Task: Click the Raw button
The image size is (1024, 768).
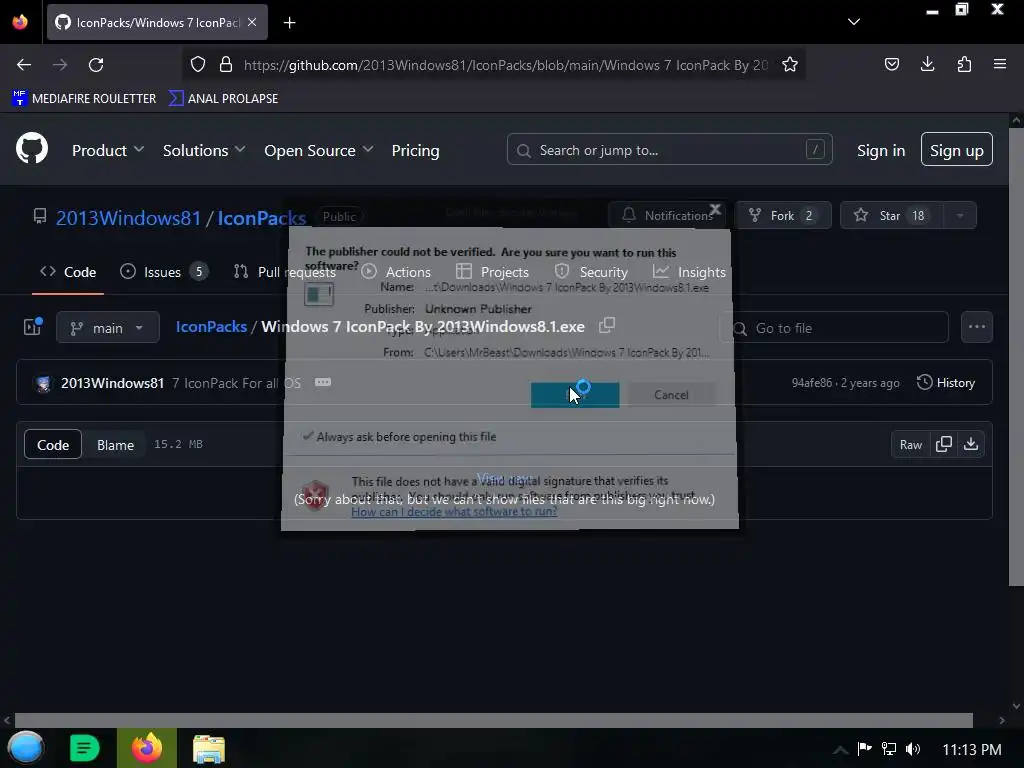Action: 911,444
